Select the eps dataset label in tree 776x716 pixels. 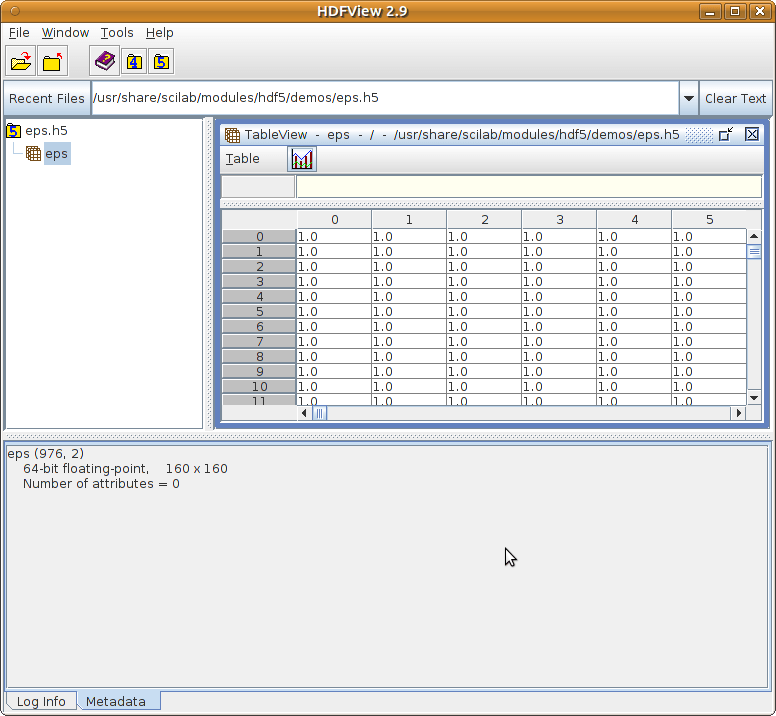(57, 153)
